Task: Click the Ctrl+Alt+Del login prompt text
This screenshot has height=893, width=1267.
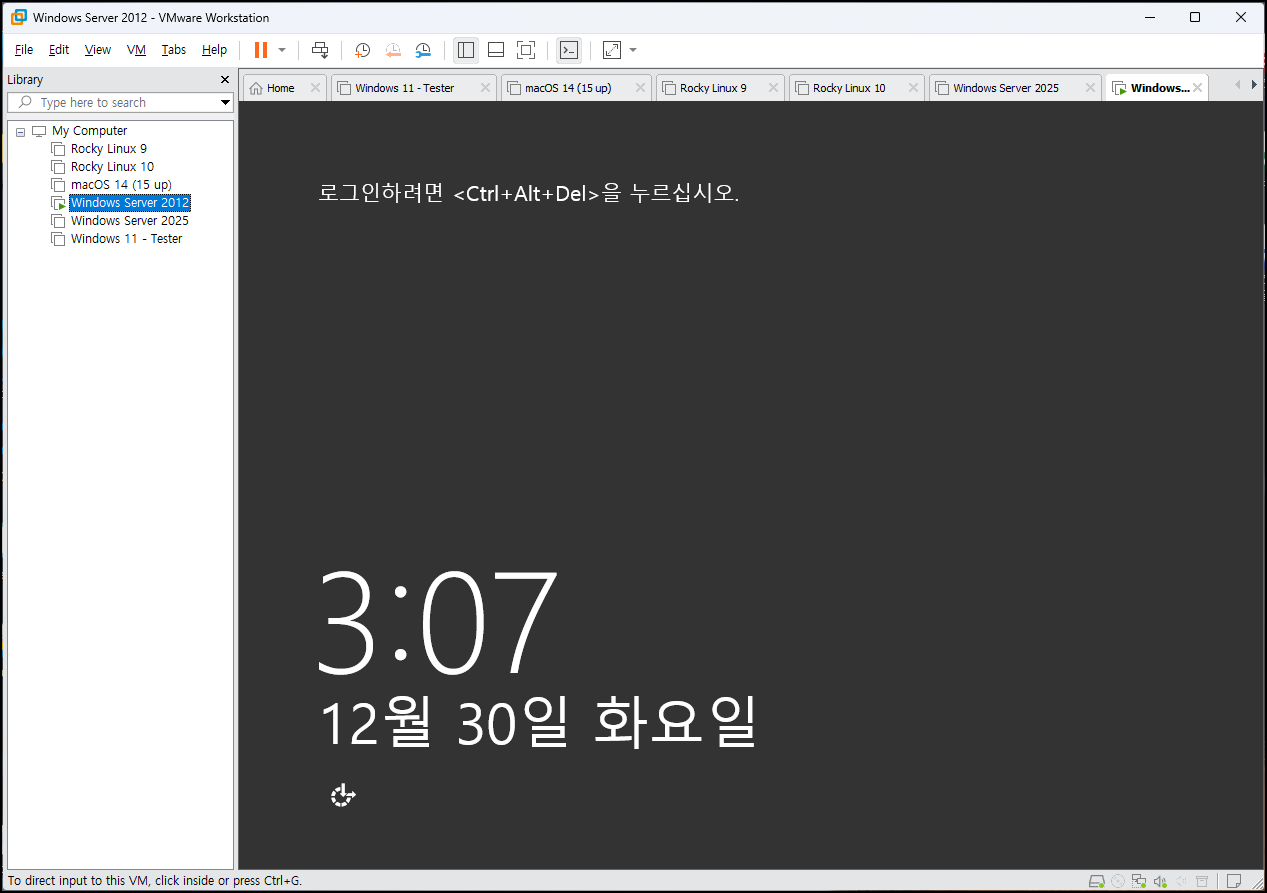Action: tap(528, 194)
